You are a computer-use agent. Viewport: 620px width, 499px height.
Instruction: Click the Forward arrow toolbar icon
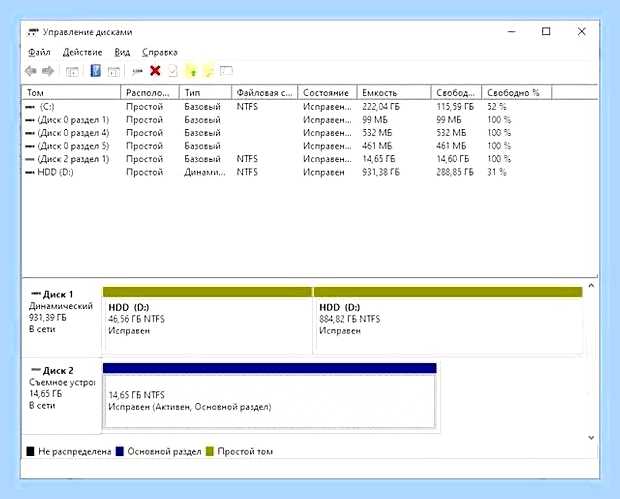48,71
